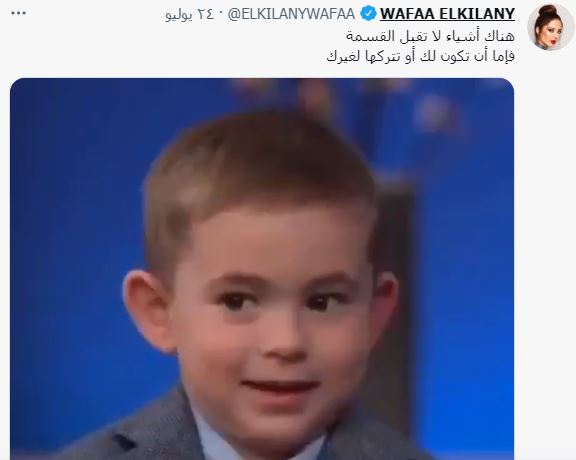576x460 pixels.
Task: Open the three-dot more options menu
Action: tap(18, 14)
